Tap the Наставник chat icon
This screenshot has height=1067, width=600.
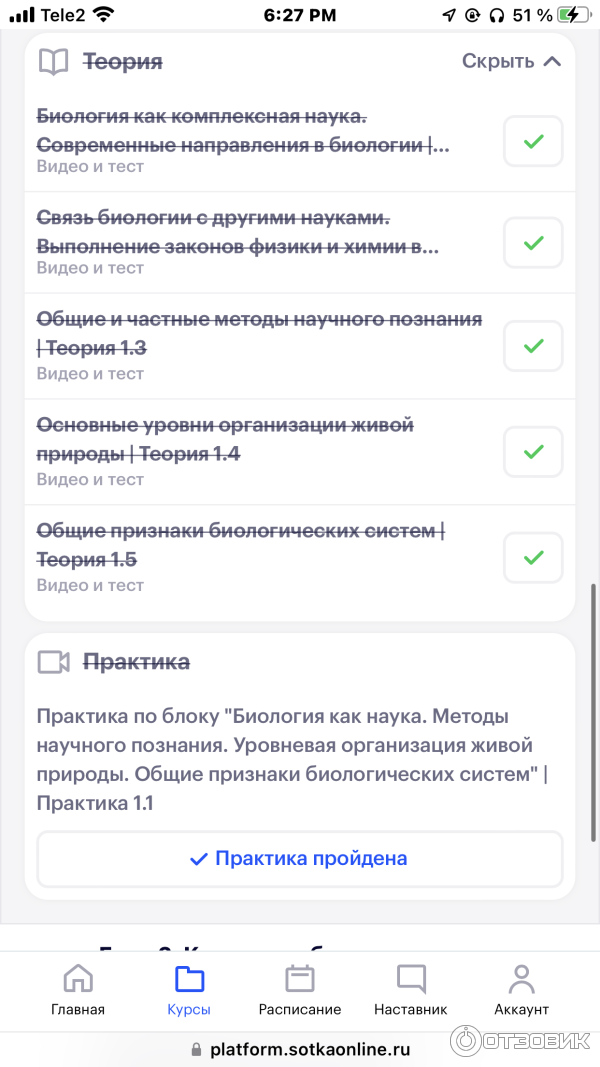[x=411, y=978]
